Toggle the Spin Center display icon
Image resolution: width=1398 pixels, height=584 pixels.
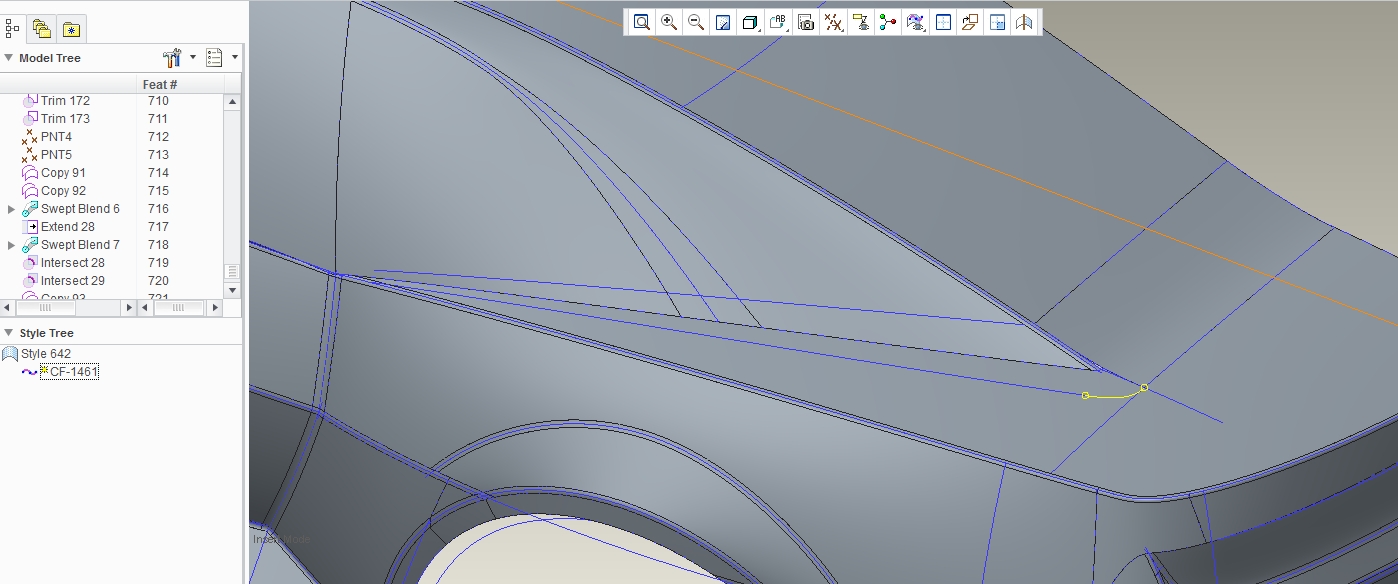(x=887, y=22)
